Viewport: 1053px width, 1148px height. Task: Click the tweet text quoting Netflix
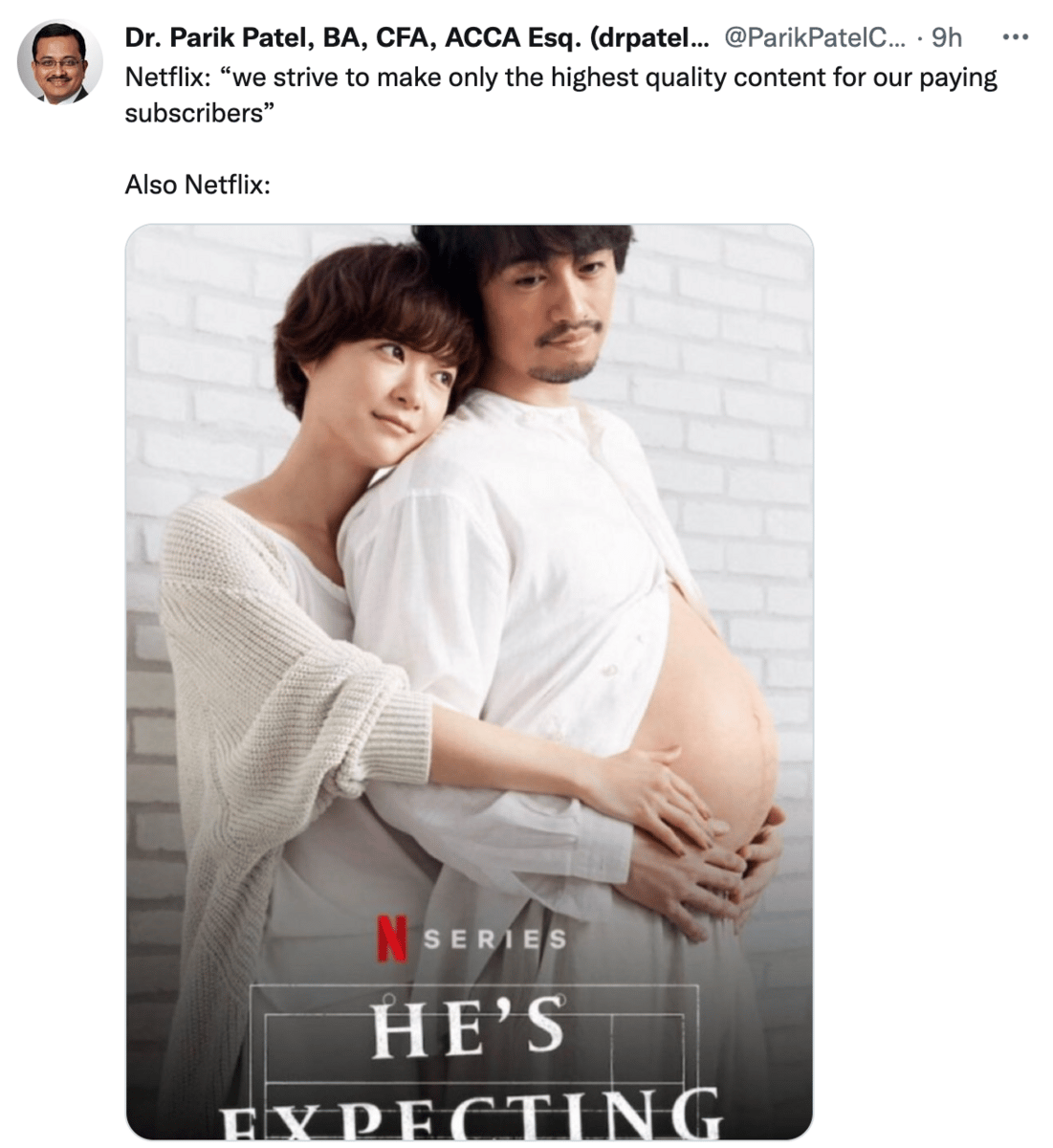pyautogui.click(x=561, y=95)
